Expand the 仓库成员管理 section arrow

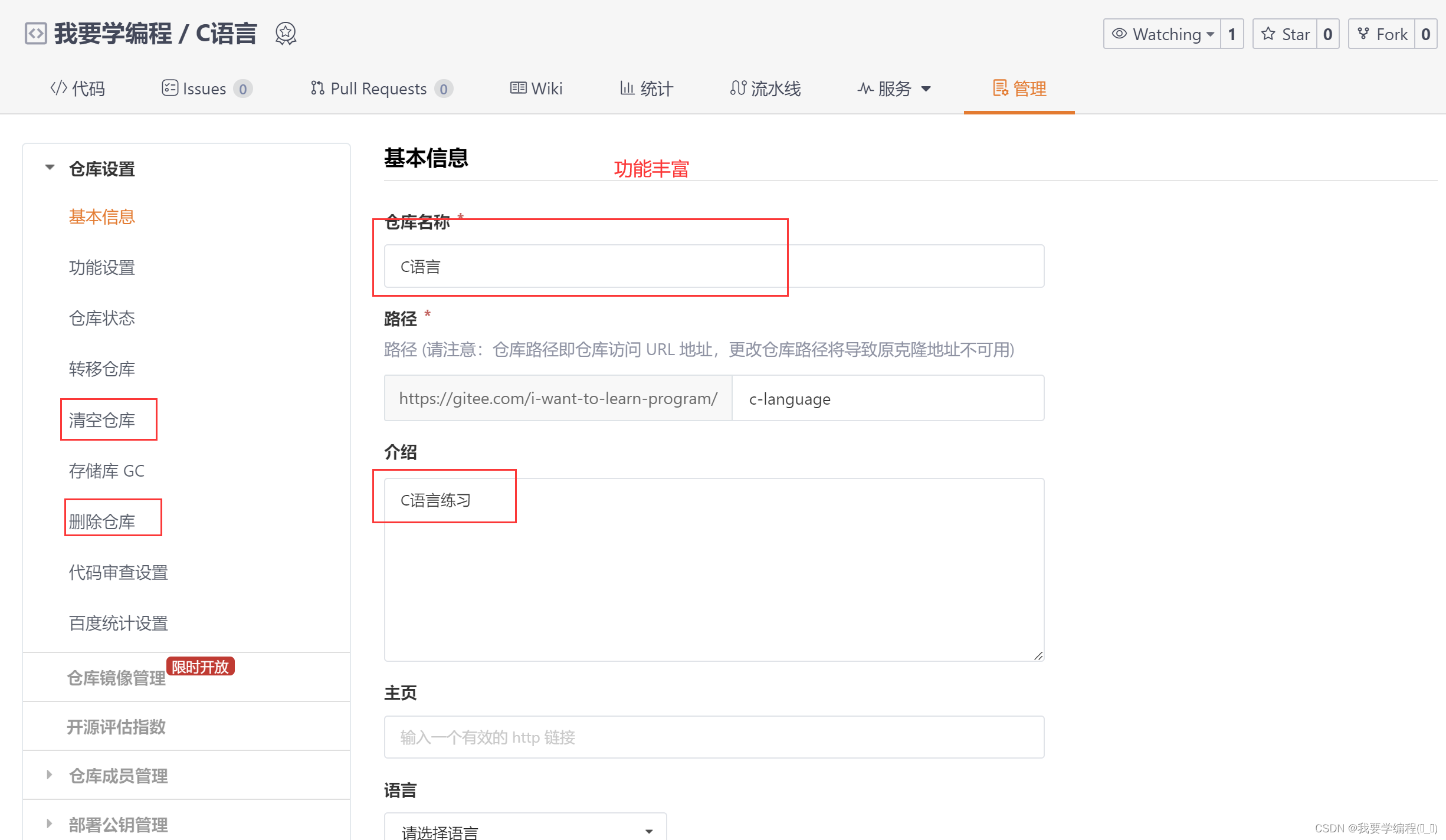coord(50,775)
